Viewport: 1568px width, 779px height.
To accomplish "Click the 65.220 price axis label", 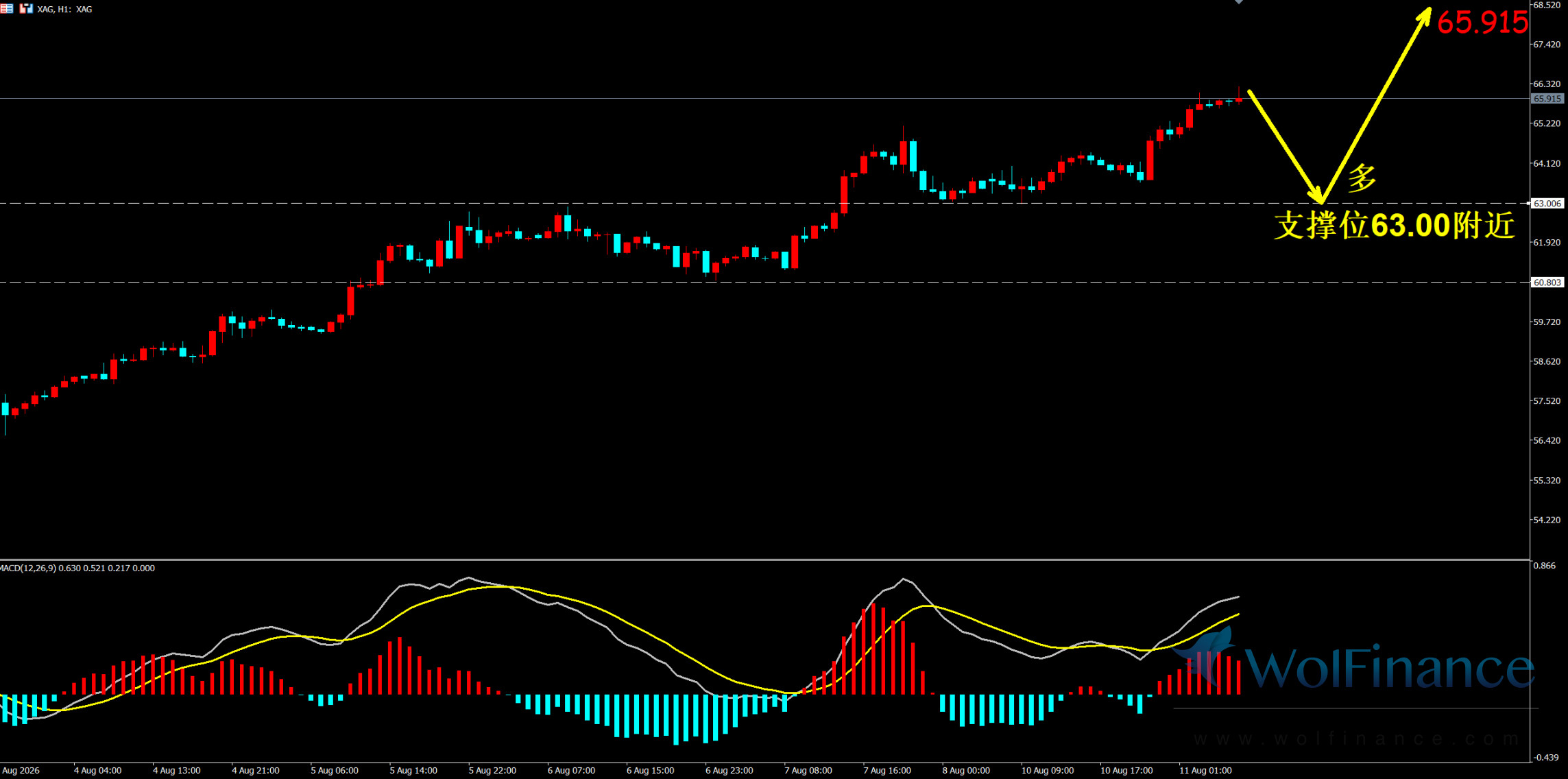I will click(1547, 124).
